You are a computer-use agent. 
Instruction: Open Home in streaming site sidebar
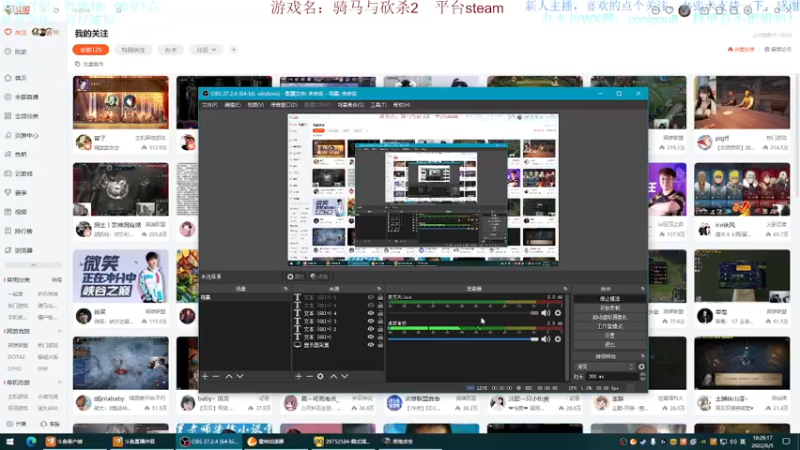click(16, 78)
